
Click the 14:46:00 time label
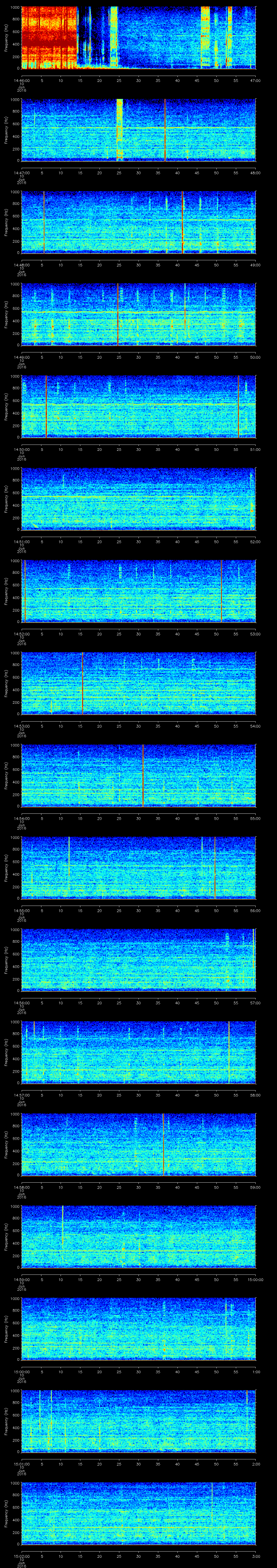pos(21,80)
